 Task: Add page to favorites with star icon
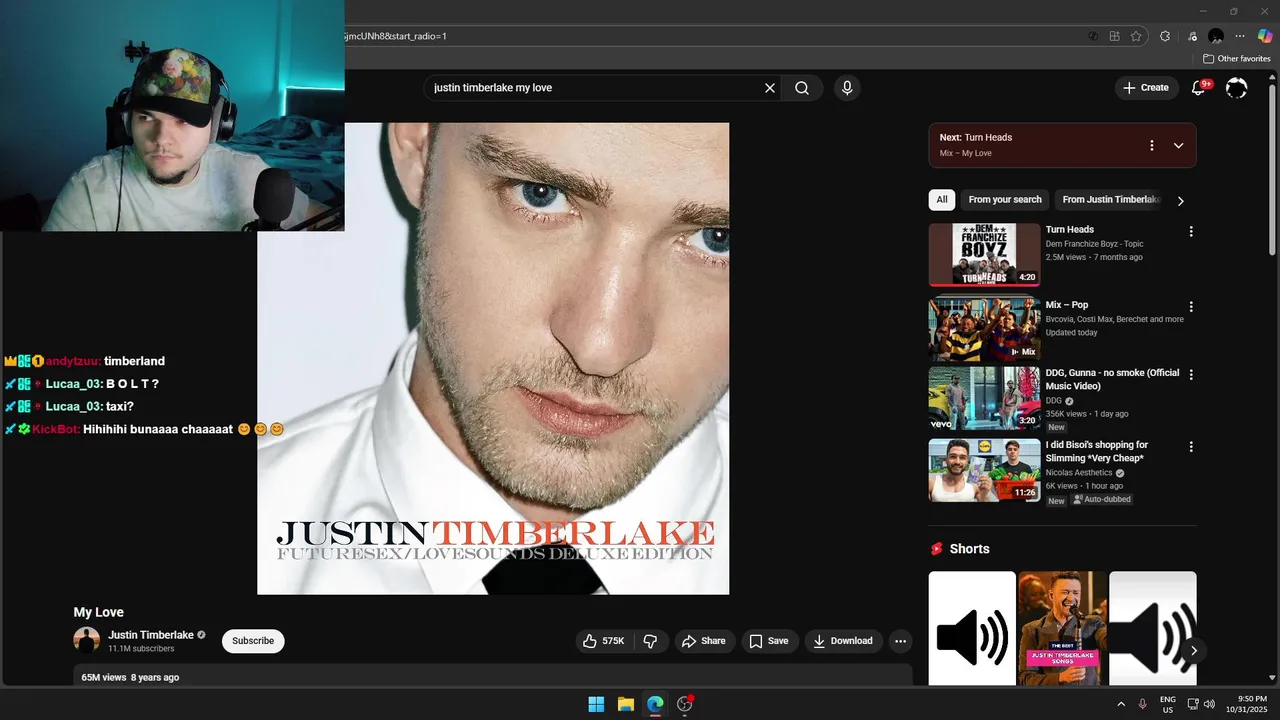[x=1136, y=36]
